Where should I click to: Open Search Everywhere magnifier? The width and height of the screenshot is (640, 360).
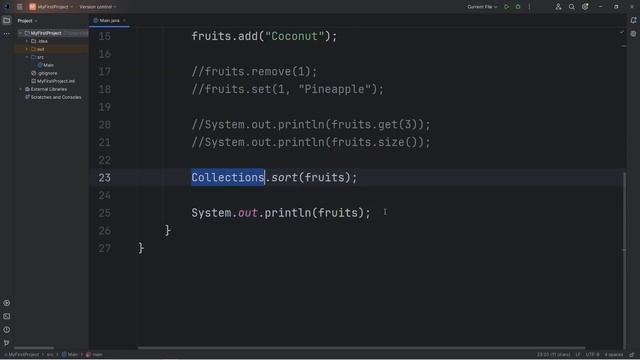(x=571, y=7)
